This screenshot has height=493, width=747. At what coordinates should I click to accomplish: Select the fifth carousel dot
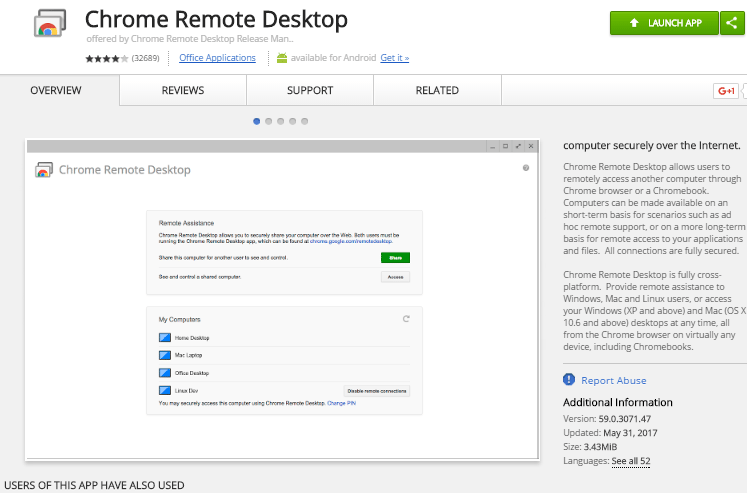tap(304, 121)
